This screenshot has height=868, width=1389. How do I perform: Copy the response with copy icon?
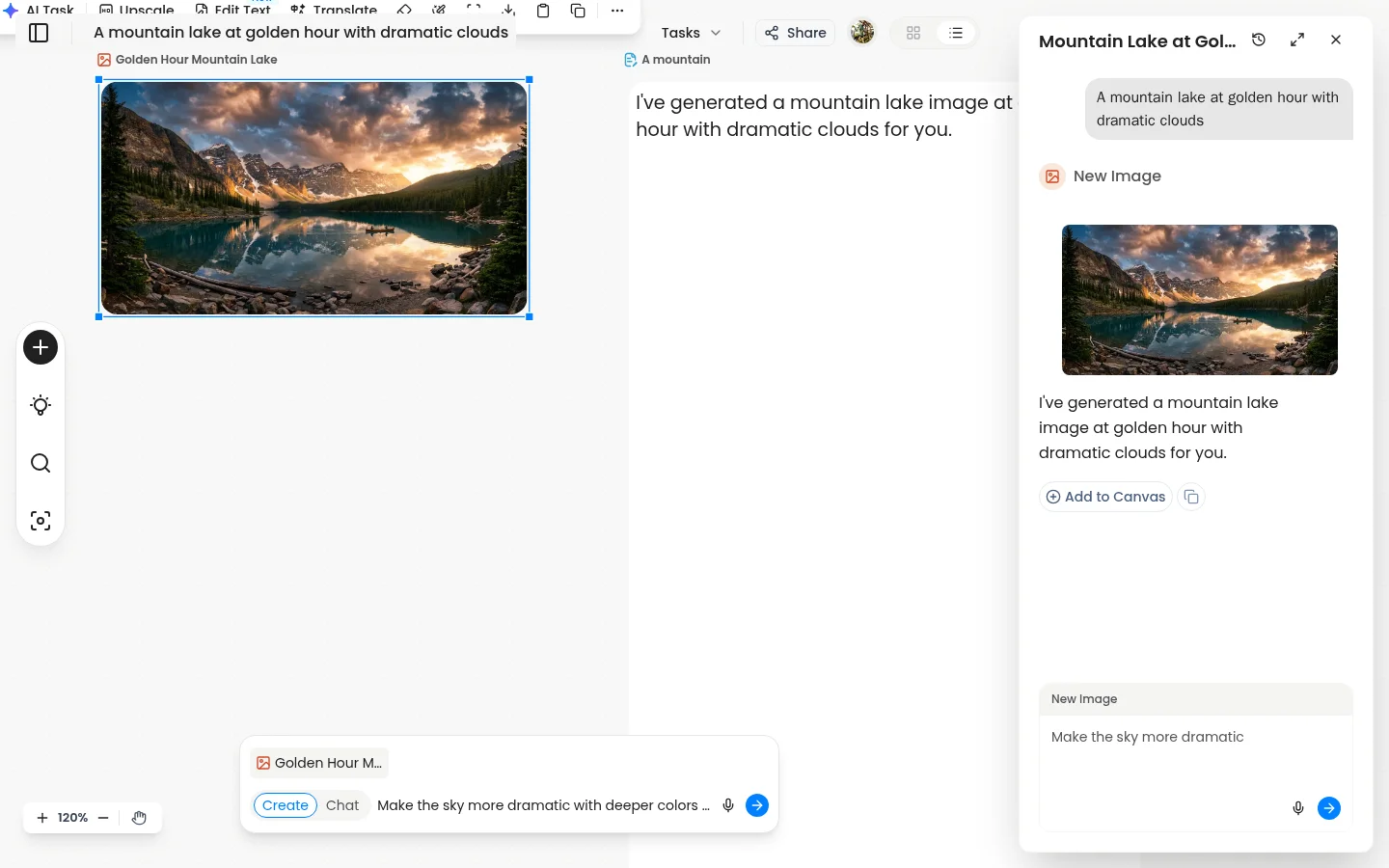[1191, 497]
